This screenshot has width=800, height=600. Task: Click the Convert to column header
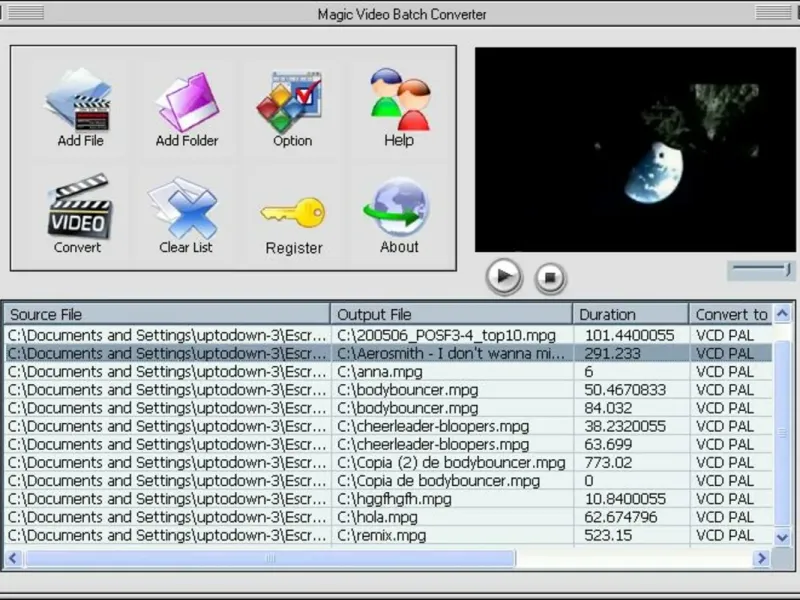(731, 314)
